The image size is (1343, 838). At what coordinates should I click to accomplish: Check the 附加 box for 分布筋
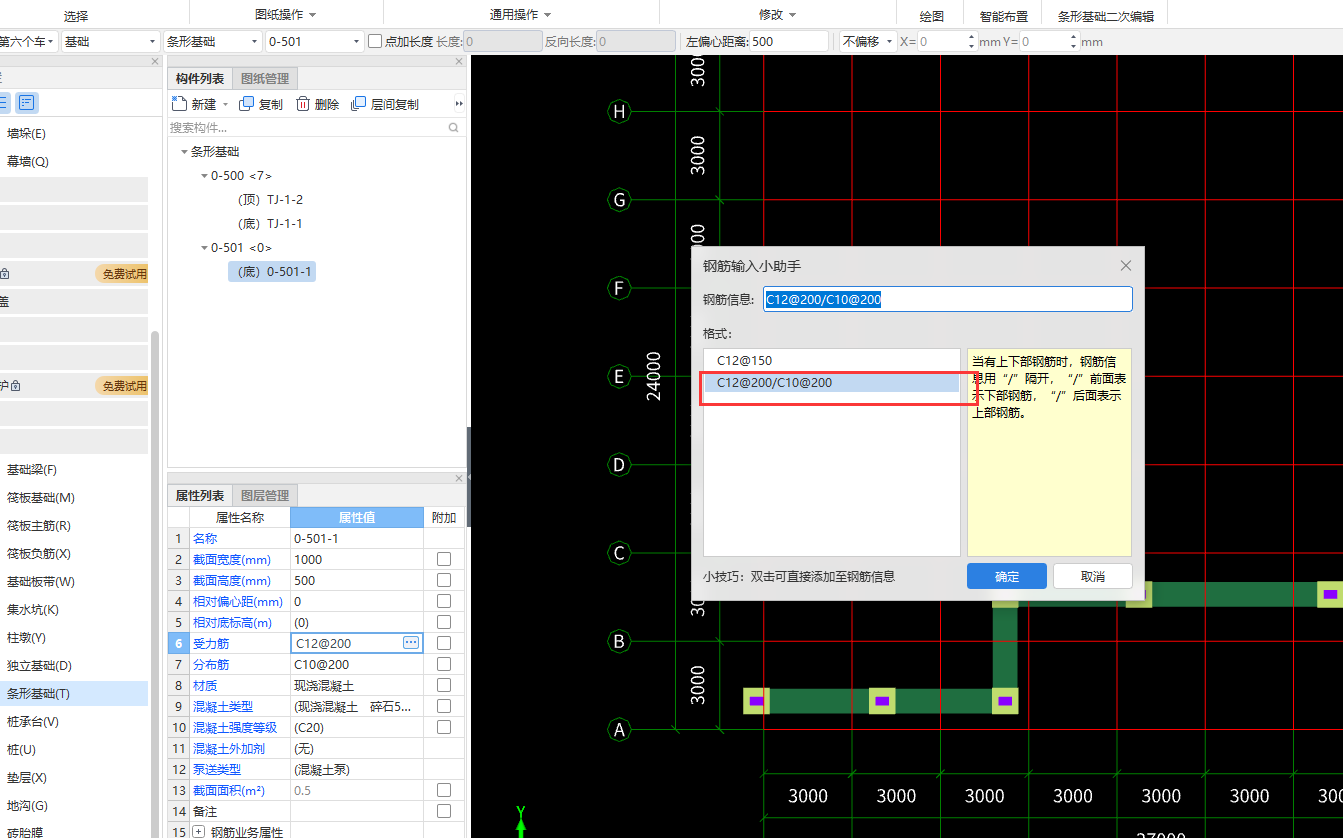pos(444,664)
